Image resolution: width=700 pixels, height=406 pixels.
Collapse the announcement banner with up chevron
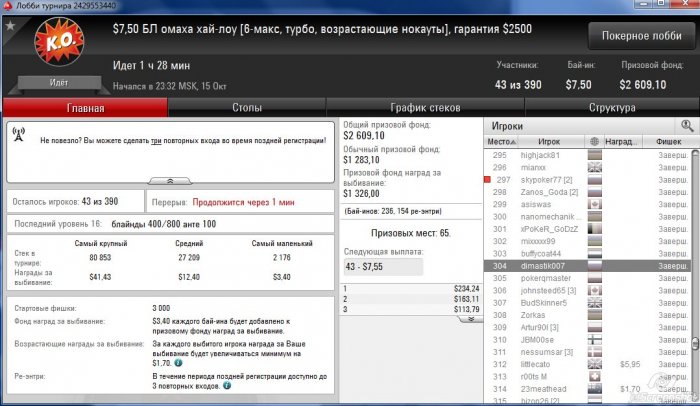[x=170, y=181]
